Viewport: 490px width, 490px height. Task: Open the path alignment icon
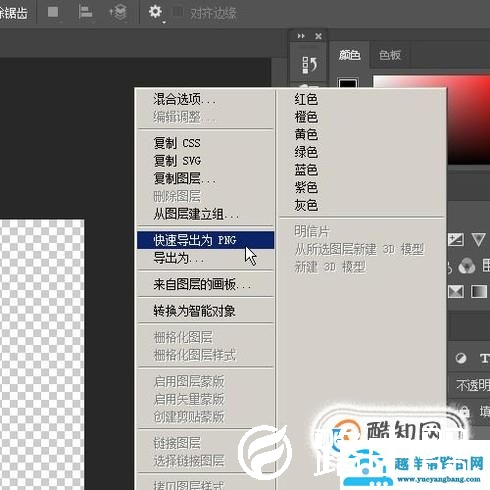tap(85, 12)
